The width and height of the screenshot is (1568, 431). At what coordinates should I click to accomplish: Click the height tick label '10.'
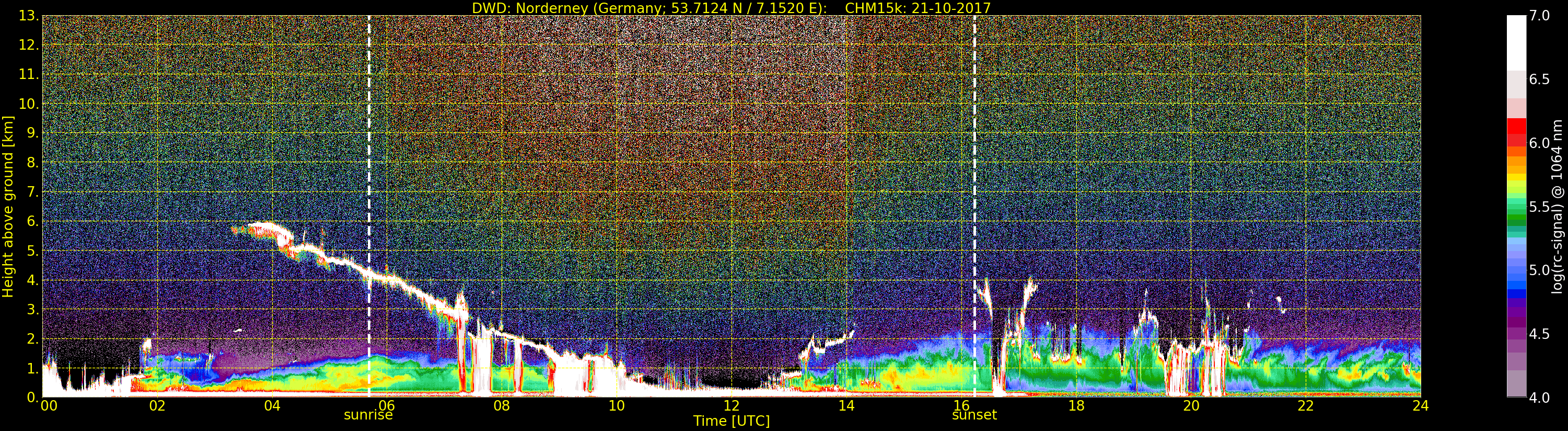[29, 104]
